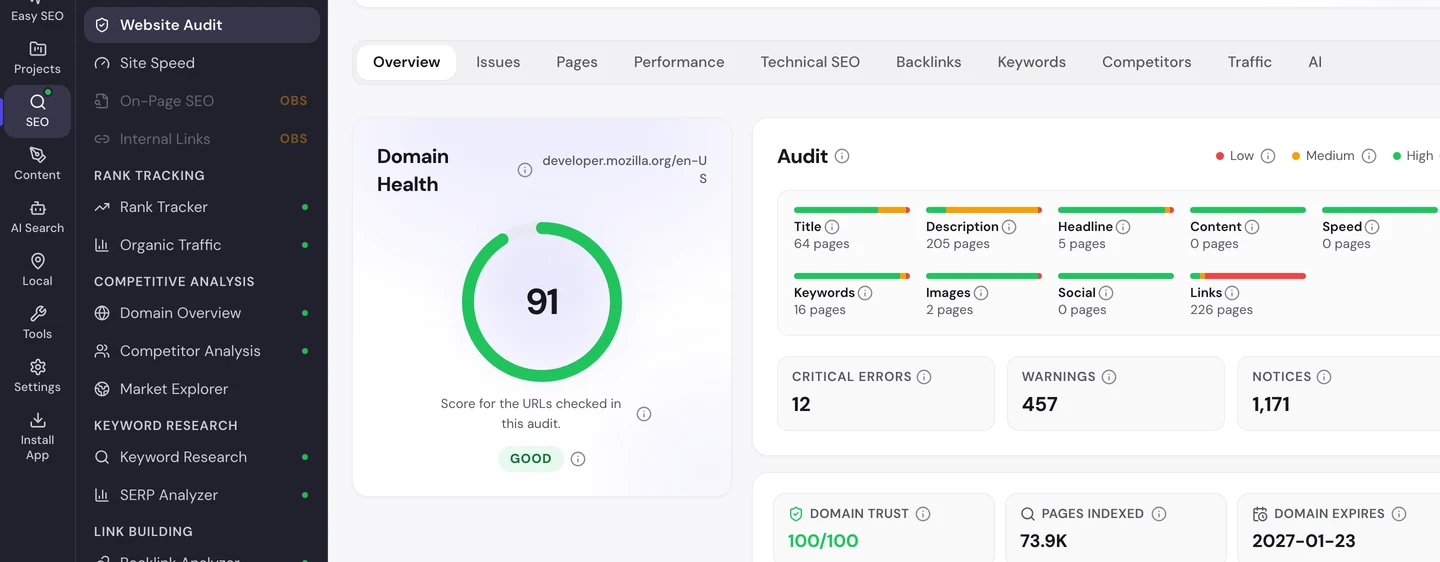
Task: Open the Critical Errors card showing 12
Action: click(x=886, y=393)
